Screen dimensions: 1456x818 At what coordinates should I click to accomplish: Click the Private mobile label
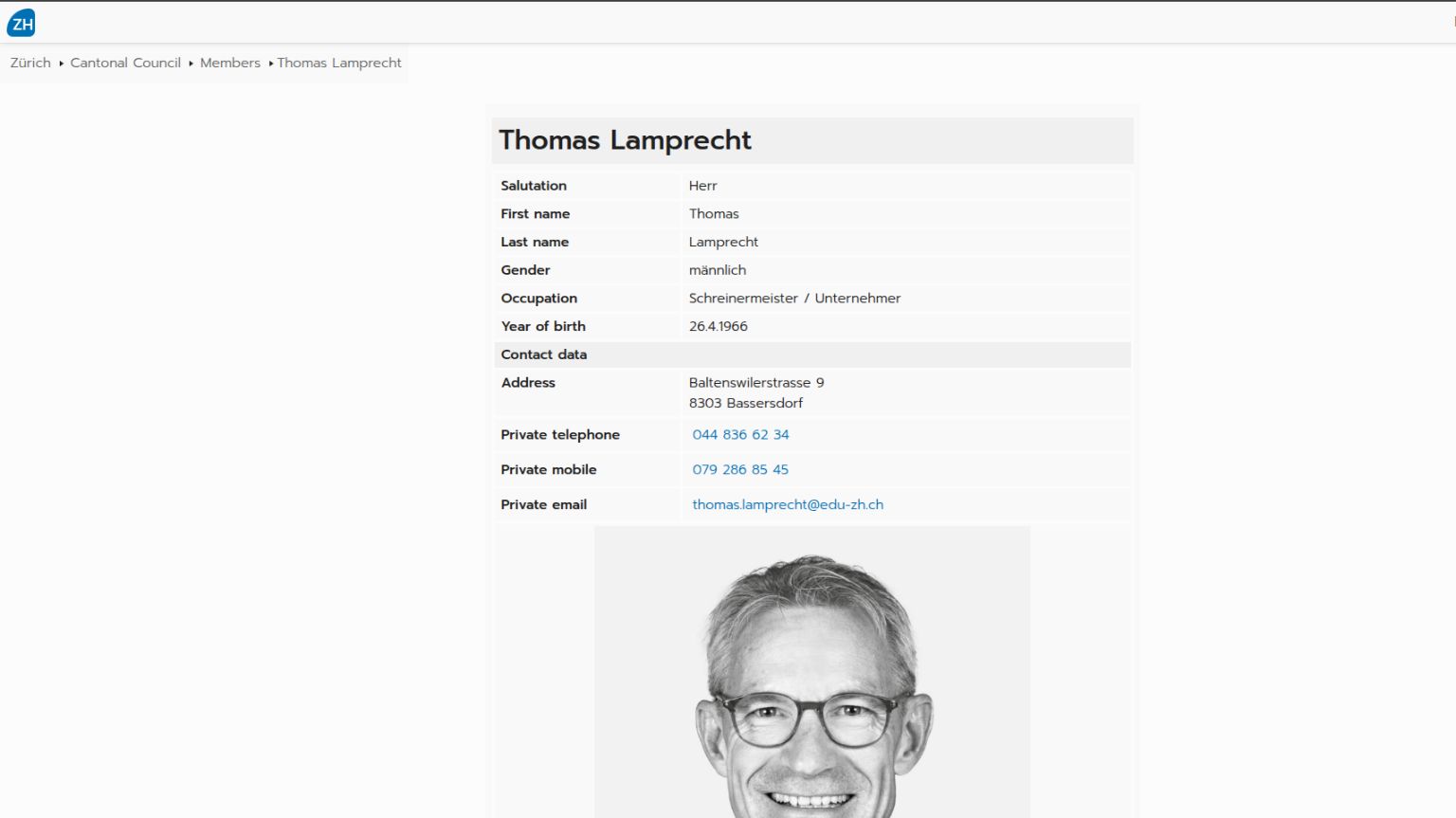click(549, 469)
